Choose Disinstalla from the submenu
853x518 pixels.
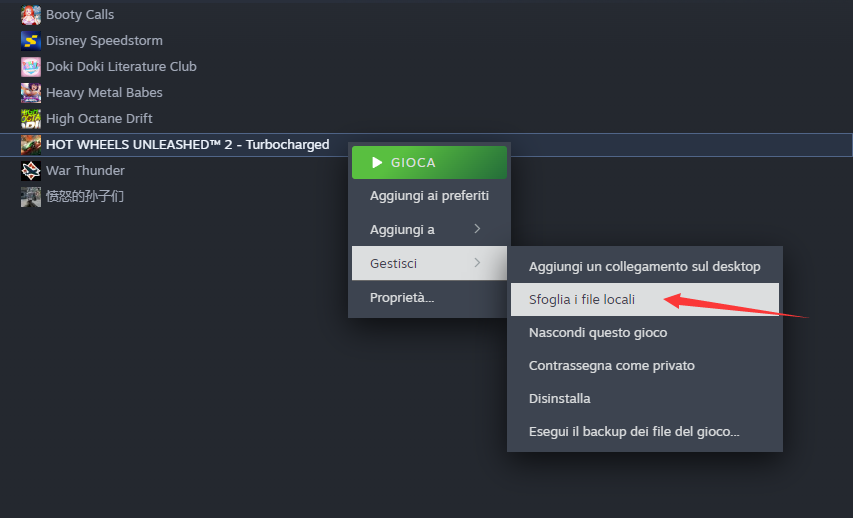(x=645, y=398)
